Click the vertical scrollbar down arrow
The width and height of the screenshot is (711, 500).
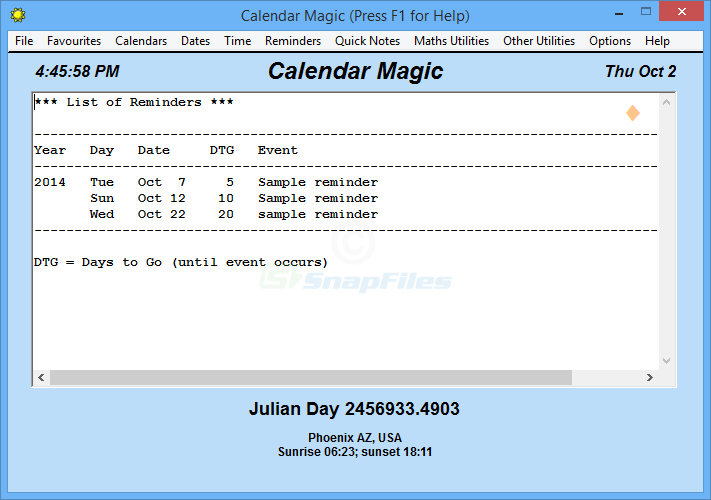(666, 361)
